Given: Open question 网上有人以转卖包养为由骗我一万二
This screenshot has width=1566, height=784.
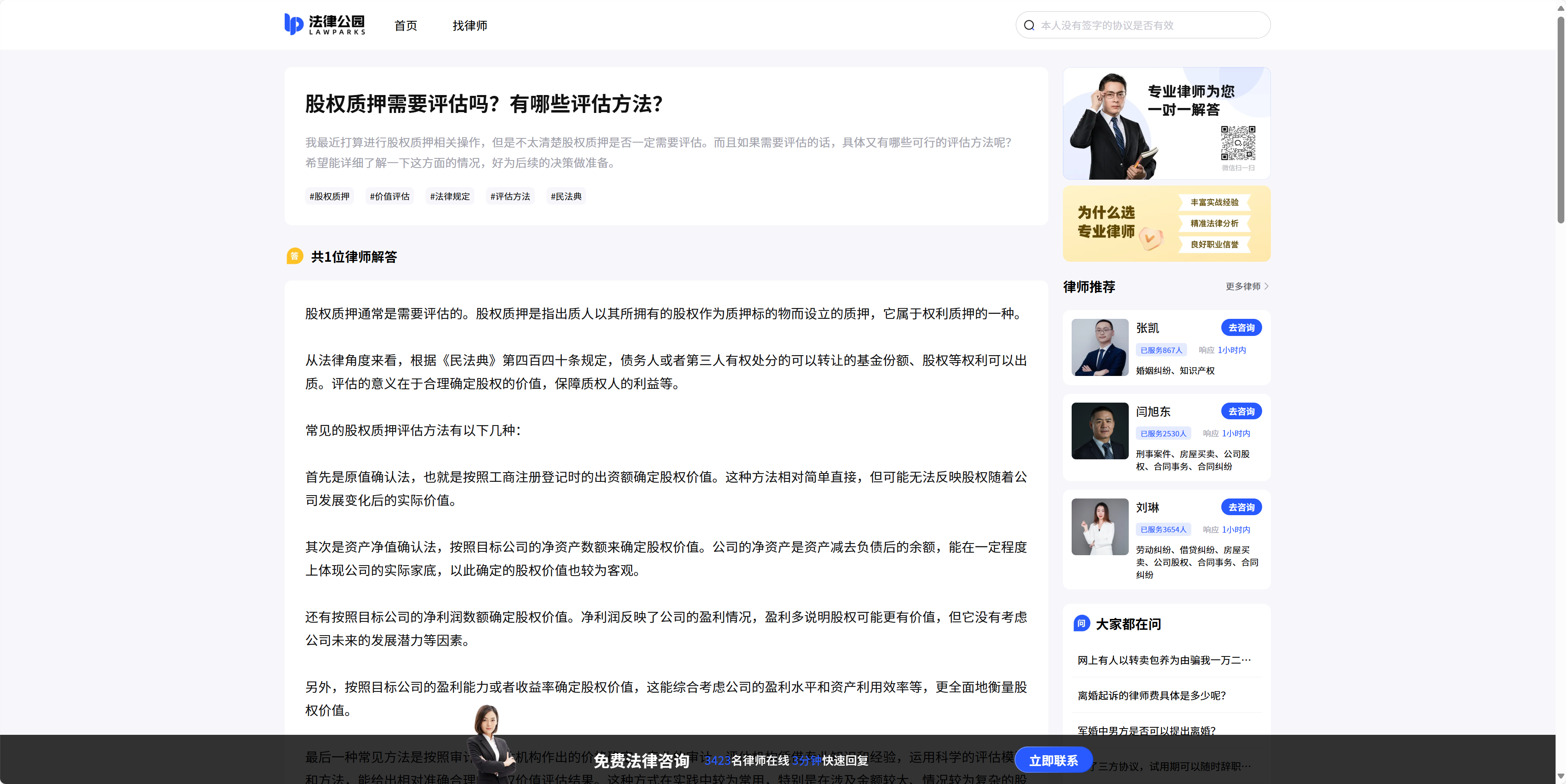Looking at the screenshot, I should pyautogui.click(x=1163, y=660).
